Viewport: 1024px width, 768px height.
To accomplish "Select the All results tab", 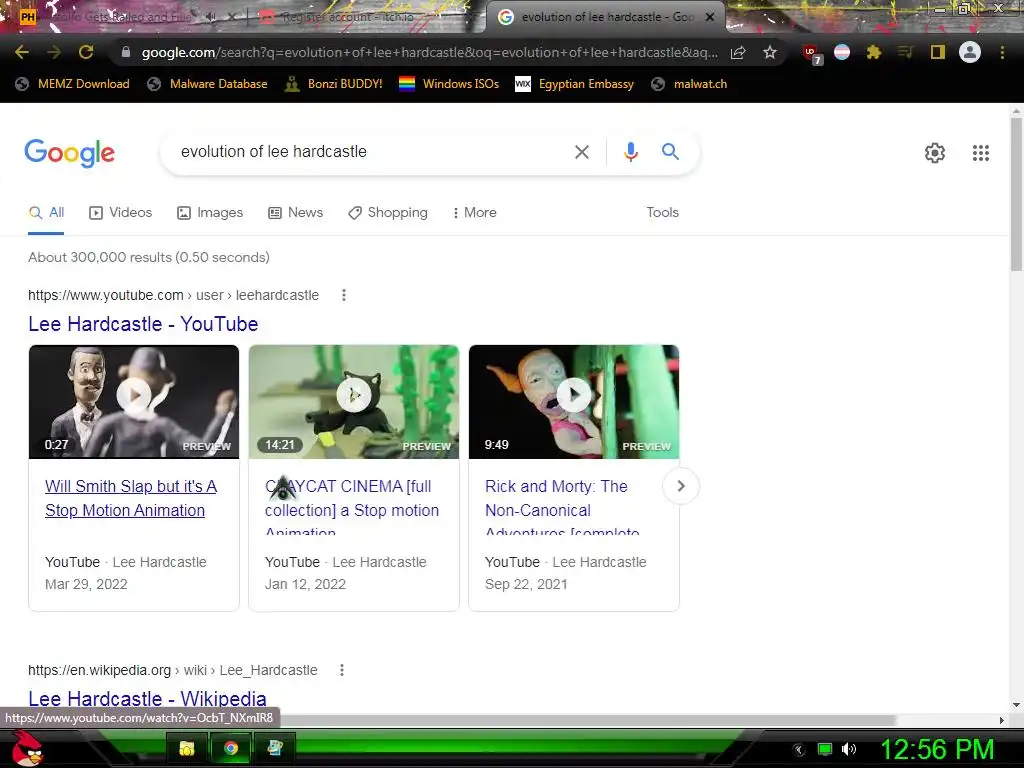I will point(46,213).
